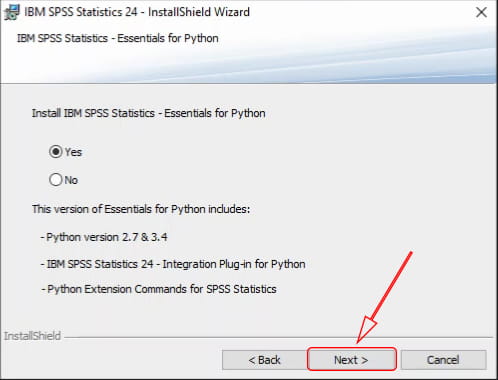
Task: Go back with the < Back button
Action: pos(265,360)
